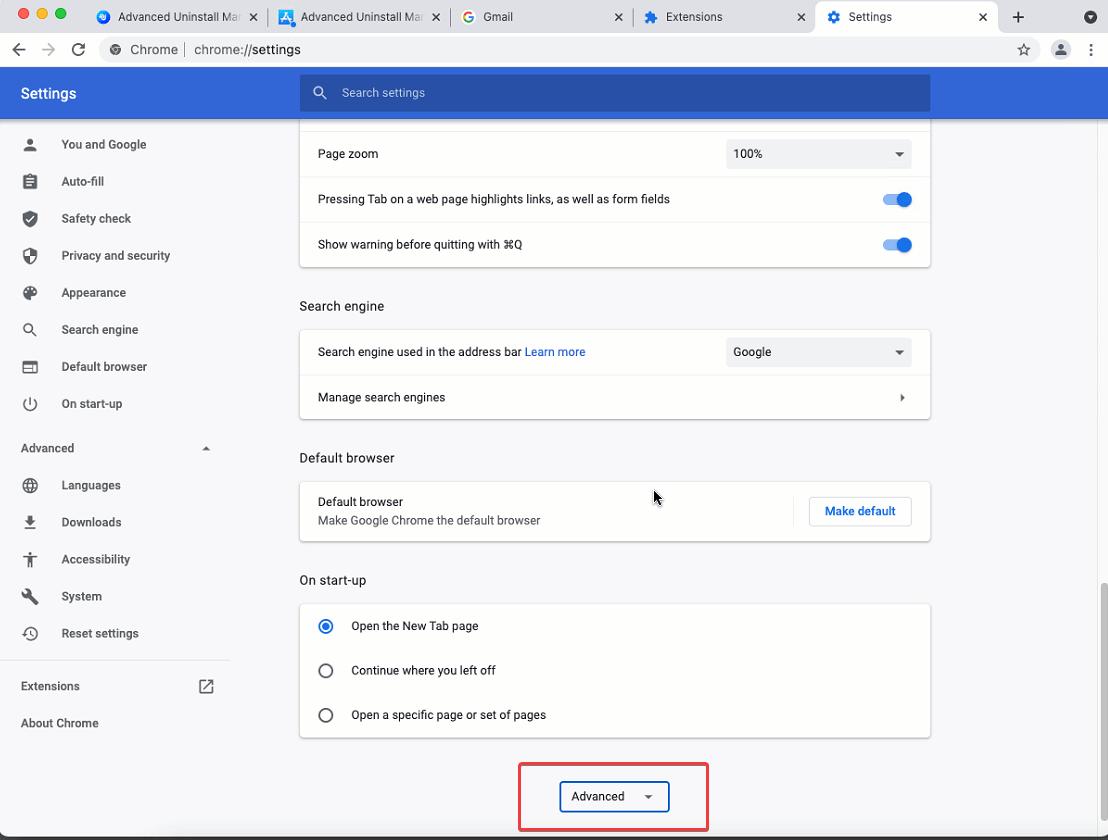Screen dimensions: 1108x840
Task: Click the Appearance palette icon in sidebar
Action: pos(30,293)
